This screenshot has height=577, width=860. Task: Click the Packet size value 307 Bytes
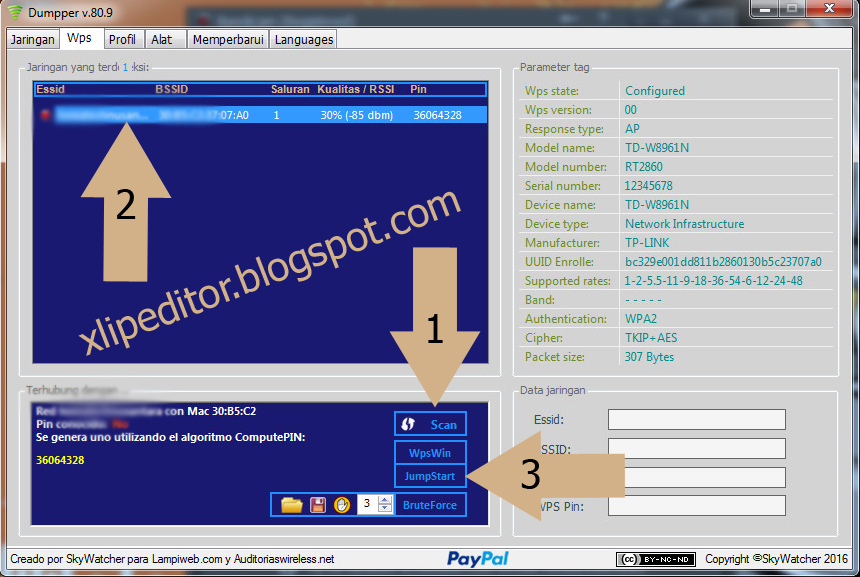[649, 357]
